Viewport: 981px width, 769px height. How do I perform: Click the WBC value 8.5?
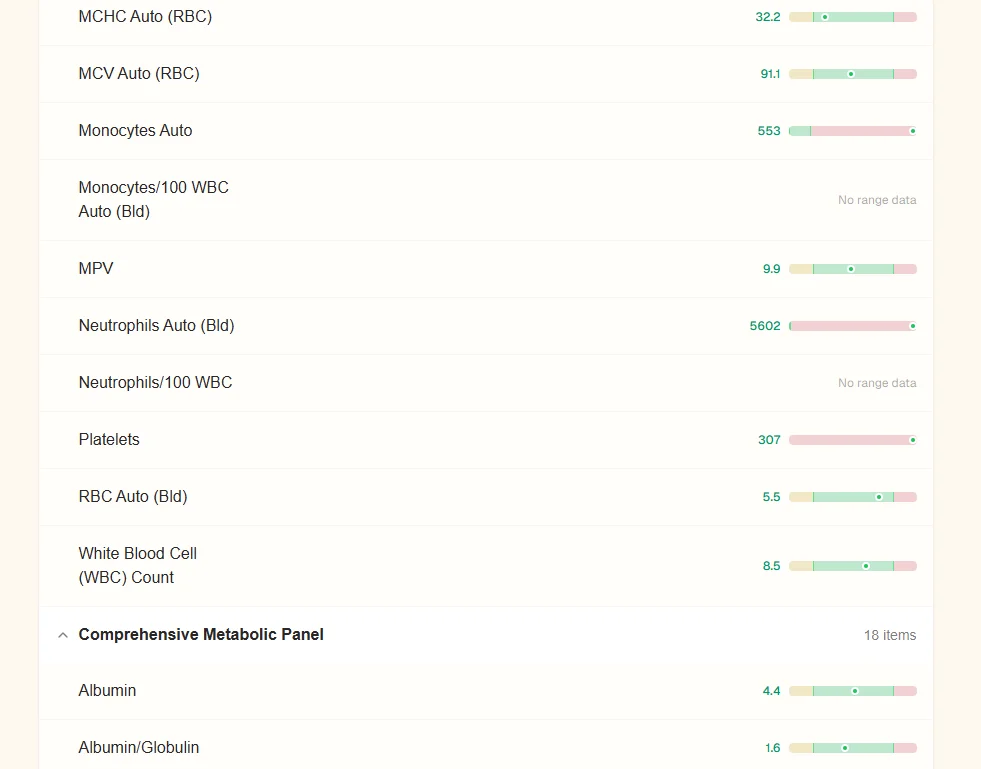pos(771,566)
